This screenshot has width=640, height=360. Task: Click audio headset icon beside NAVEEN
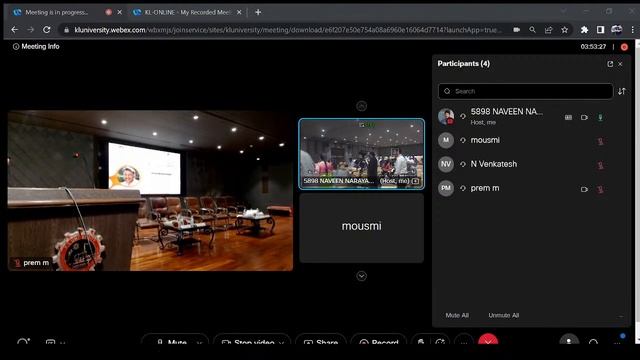463,116
